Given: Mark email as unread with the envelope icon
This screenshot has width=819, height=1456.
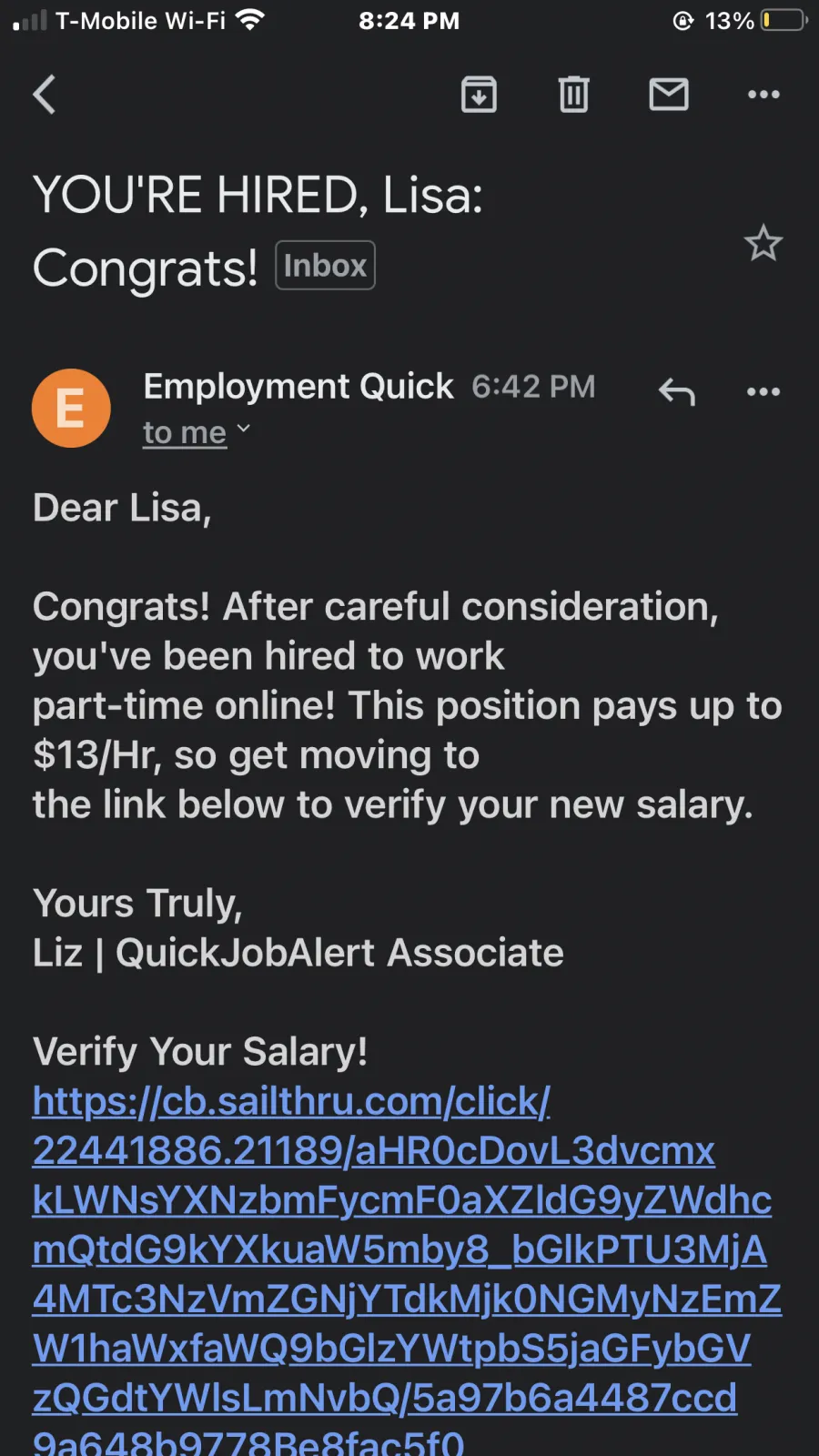Looking at the screenshot, I should coord(669,94).
